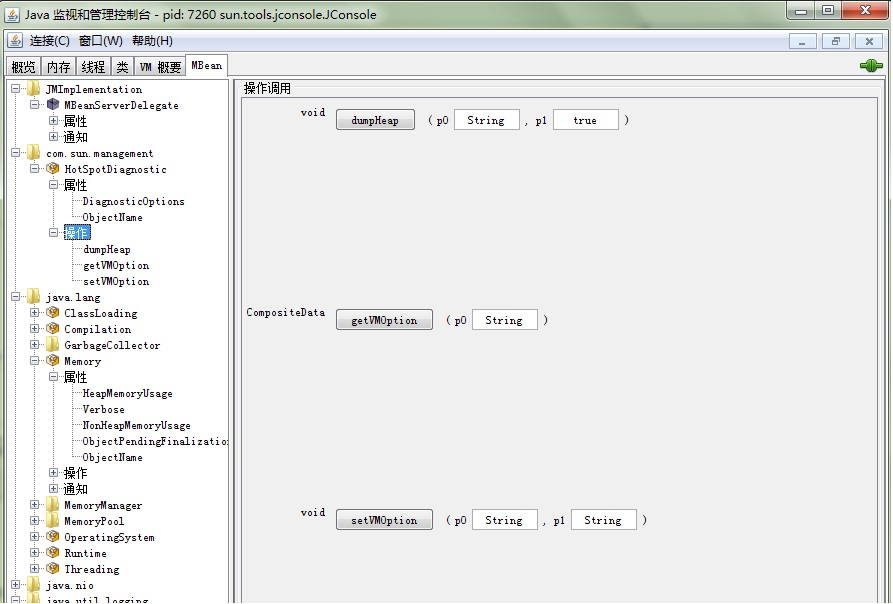Open the 连接(C) menu

click(x=50, y=41)
